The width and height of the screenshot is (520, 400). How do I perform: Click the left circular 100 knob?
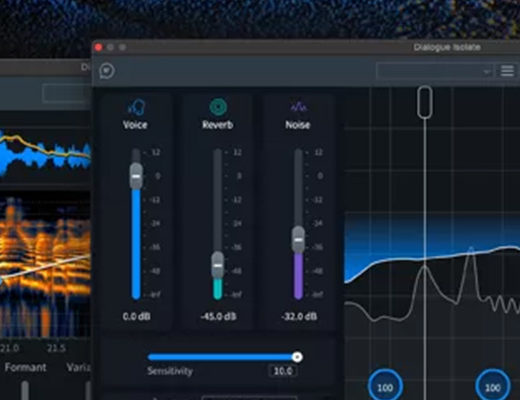[x=385, y=387]
